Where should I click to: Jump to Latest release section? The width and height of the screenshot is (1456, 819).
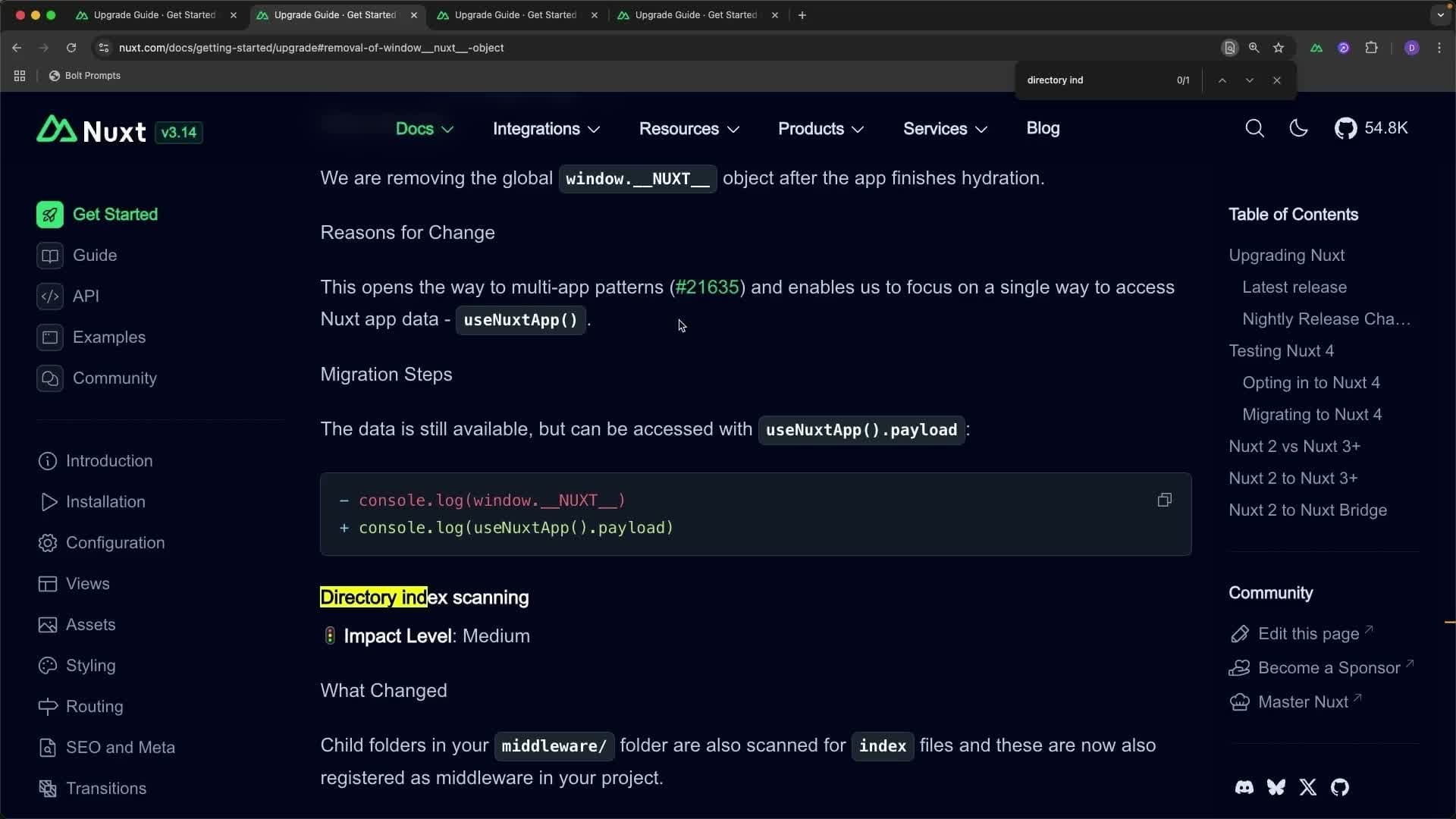1294,287
